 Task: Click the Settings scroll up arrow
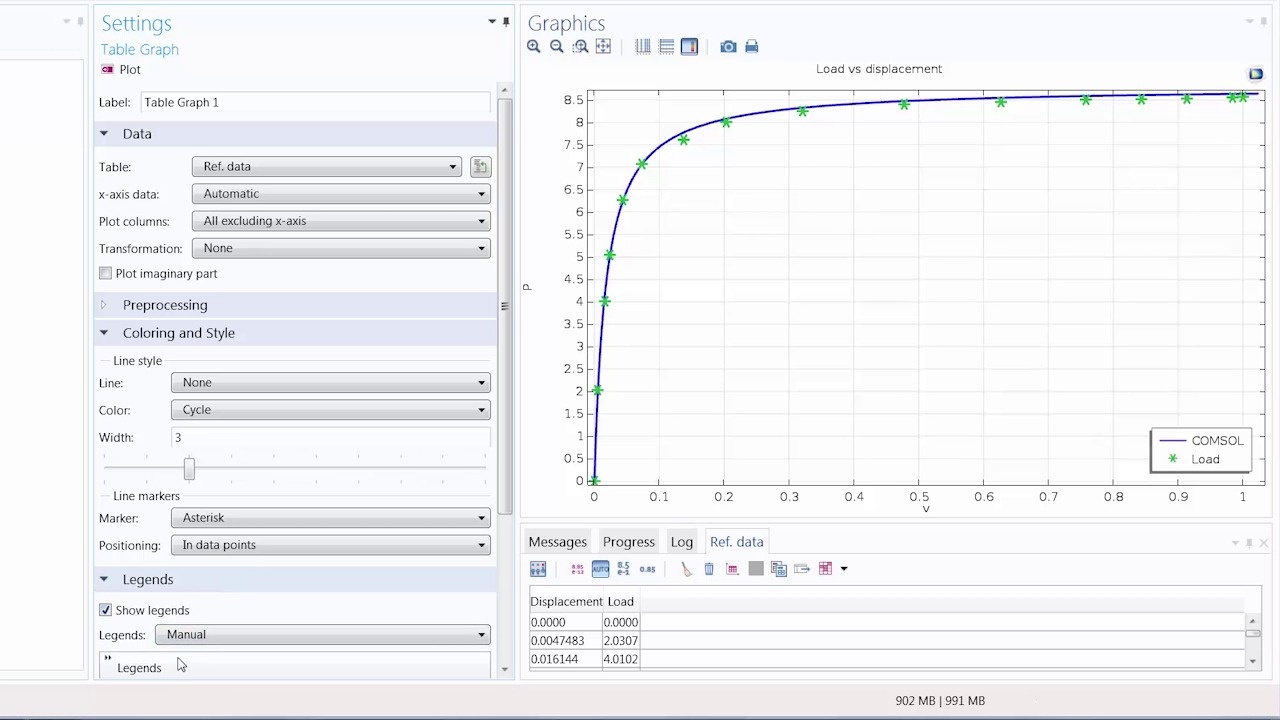pos(504,90)
